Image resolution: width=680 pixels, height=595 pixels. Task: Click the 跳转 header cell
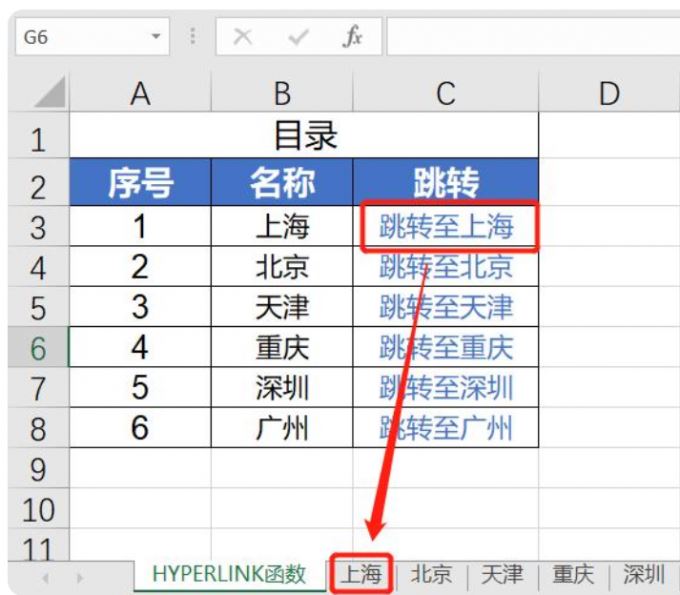coord(446,182)
